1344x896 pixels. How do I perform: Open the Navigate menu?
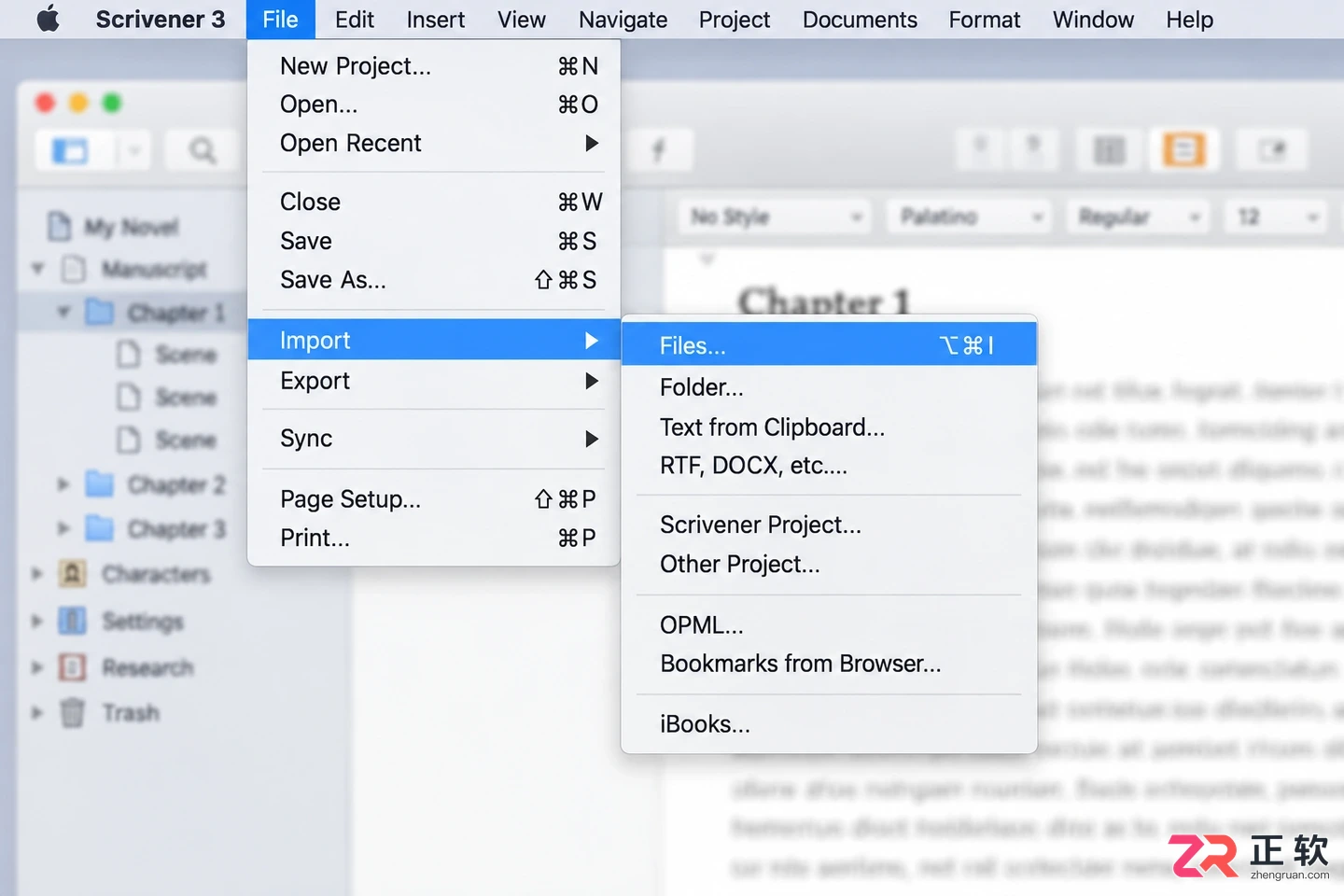[623, 20]
